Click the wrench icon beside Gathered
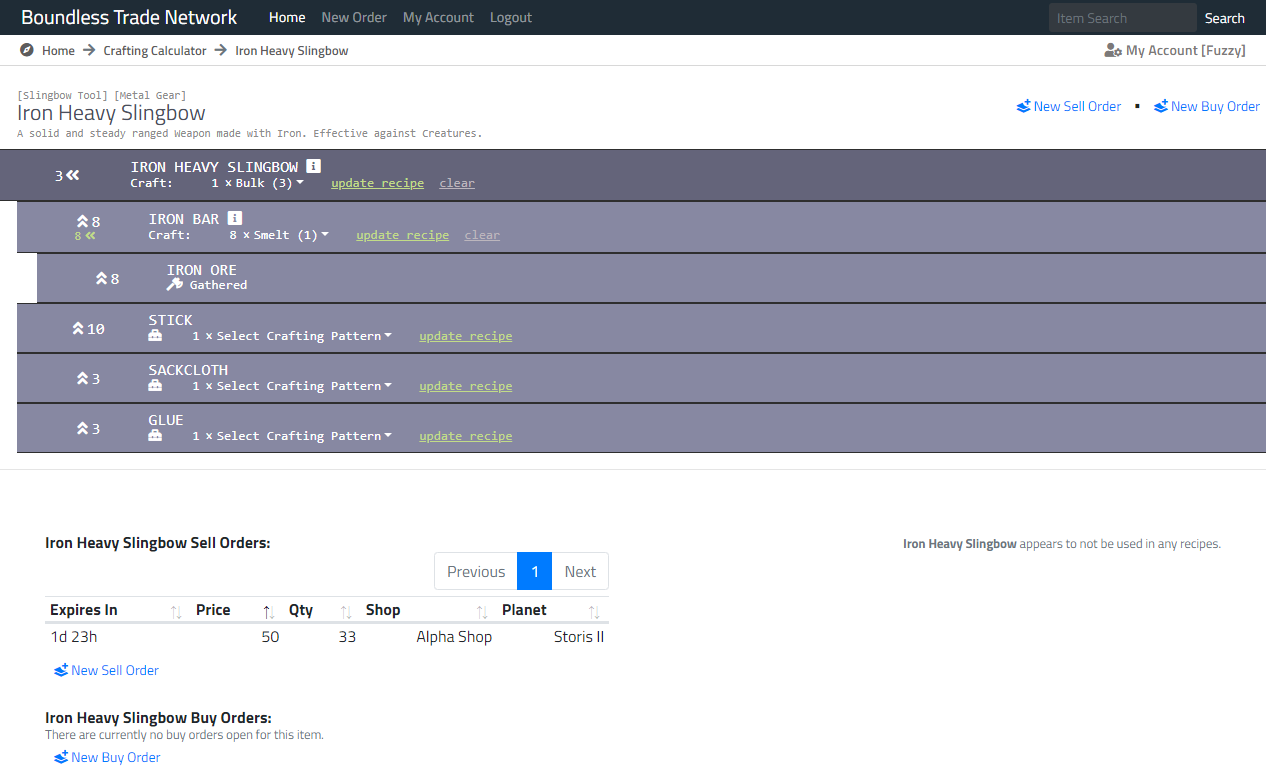Screen dimensions: 1266x773 coord(175,285)
